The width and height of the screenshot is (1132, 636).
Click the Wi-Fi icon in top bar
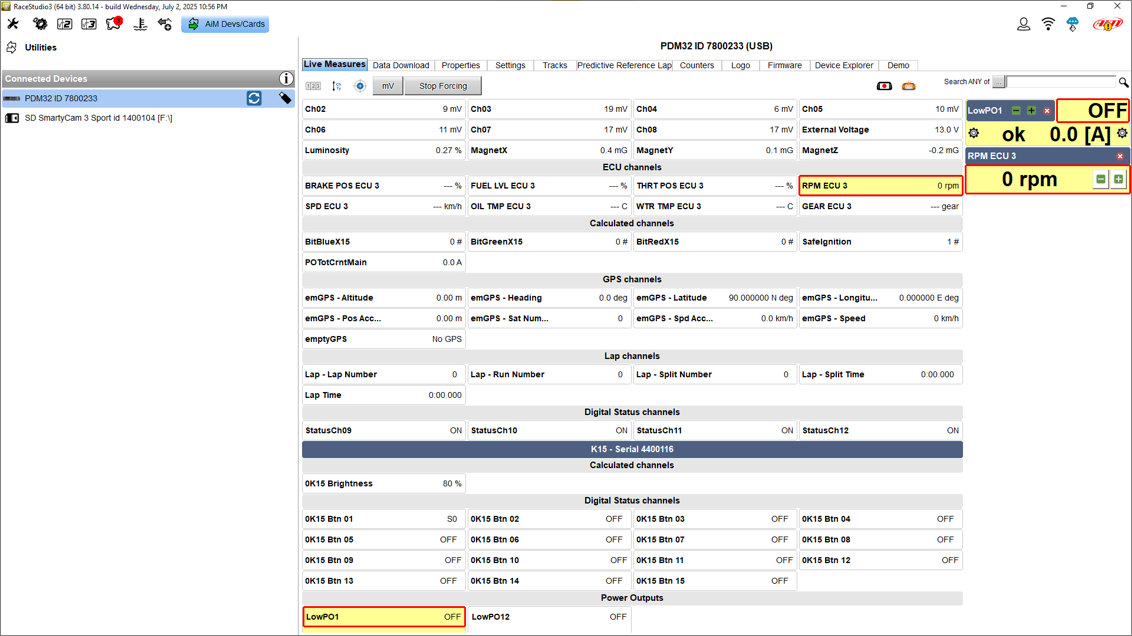click(1048, 24)
